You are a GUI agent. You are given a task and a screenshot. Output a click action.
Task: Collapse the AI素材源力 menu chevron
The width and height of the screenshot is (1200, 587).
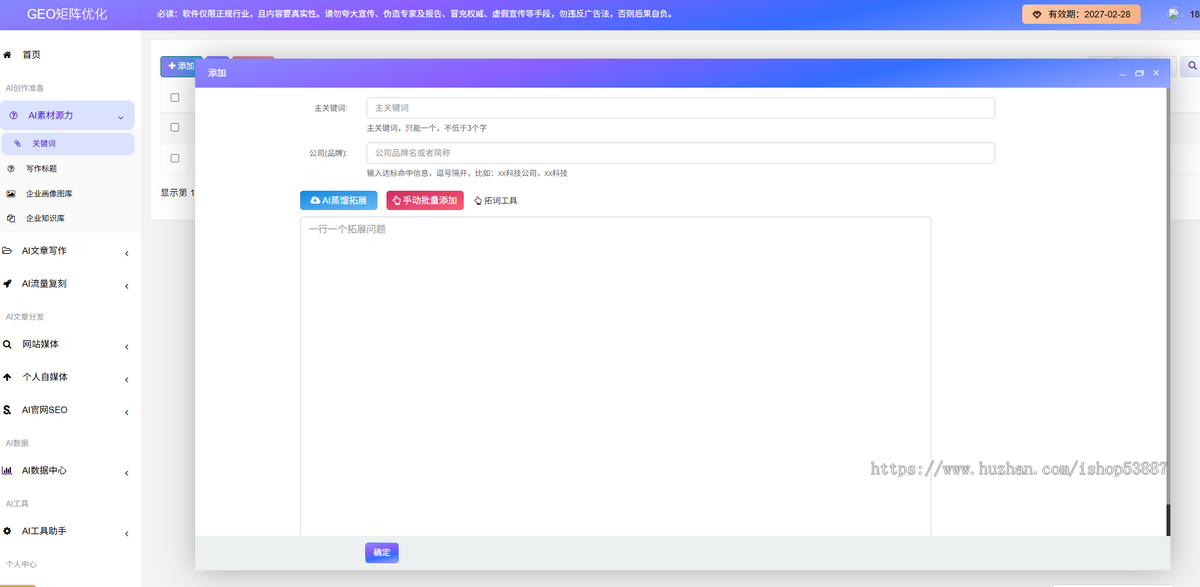[121, 117]
